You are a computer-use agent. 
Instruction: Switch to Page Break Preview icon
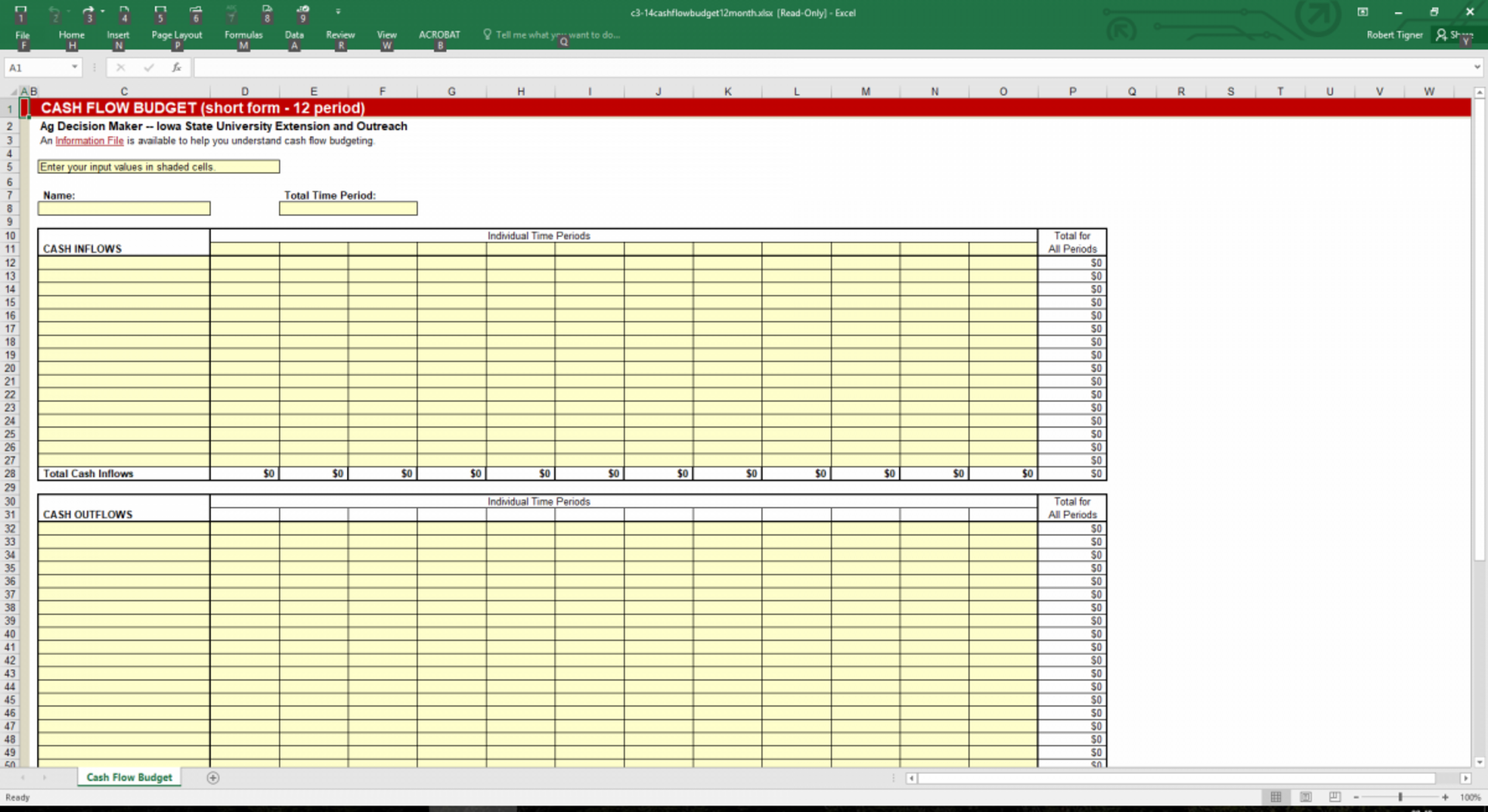pyautogui.click(x=1335, y=797)
